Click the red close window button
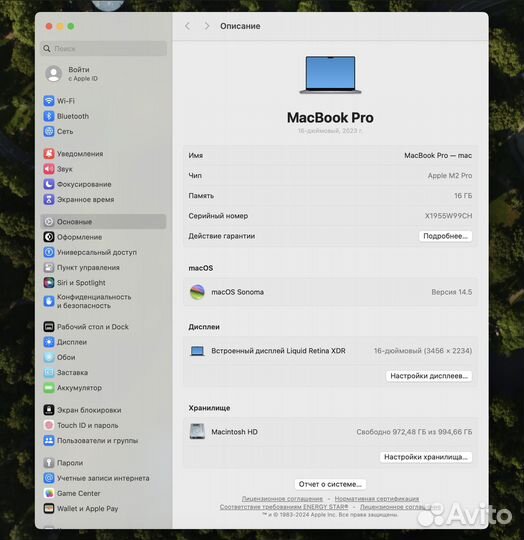The height and width of the screenshot is (540, 524). click(49, 26)
